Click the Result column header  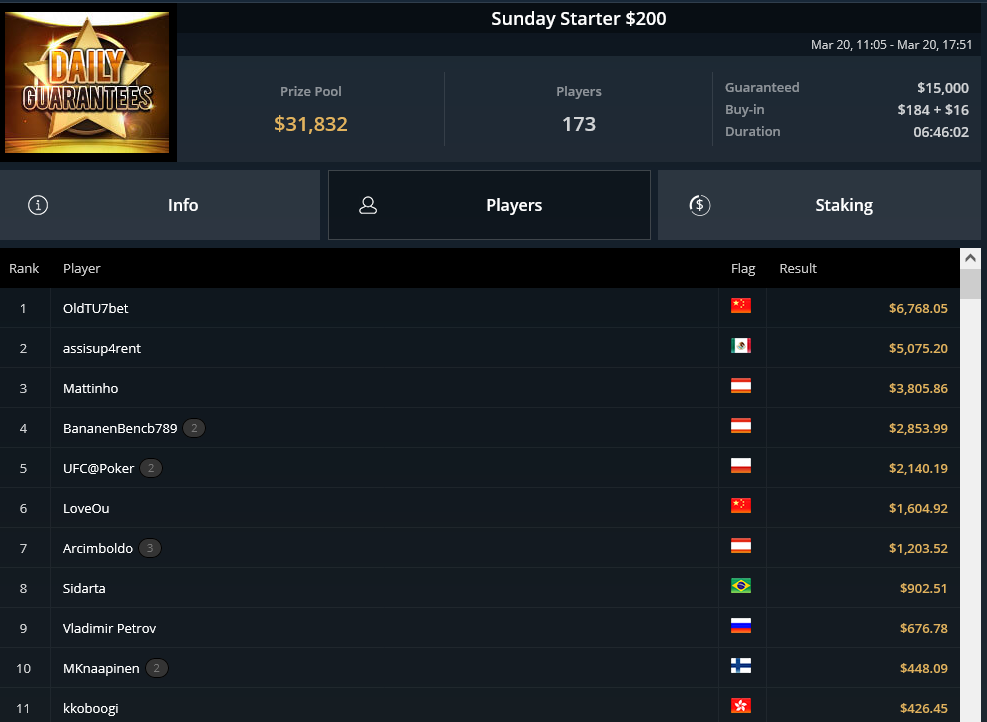(798, 269)
